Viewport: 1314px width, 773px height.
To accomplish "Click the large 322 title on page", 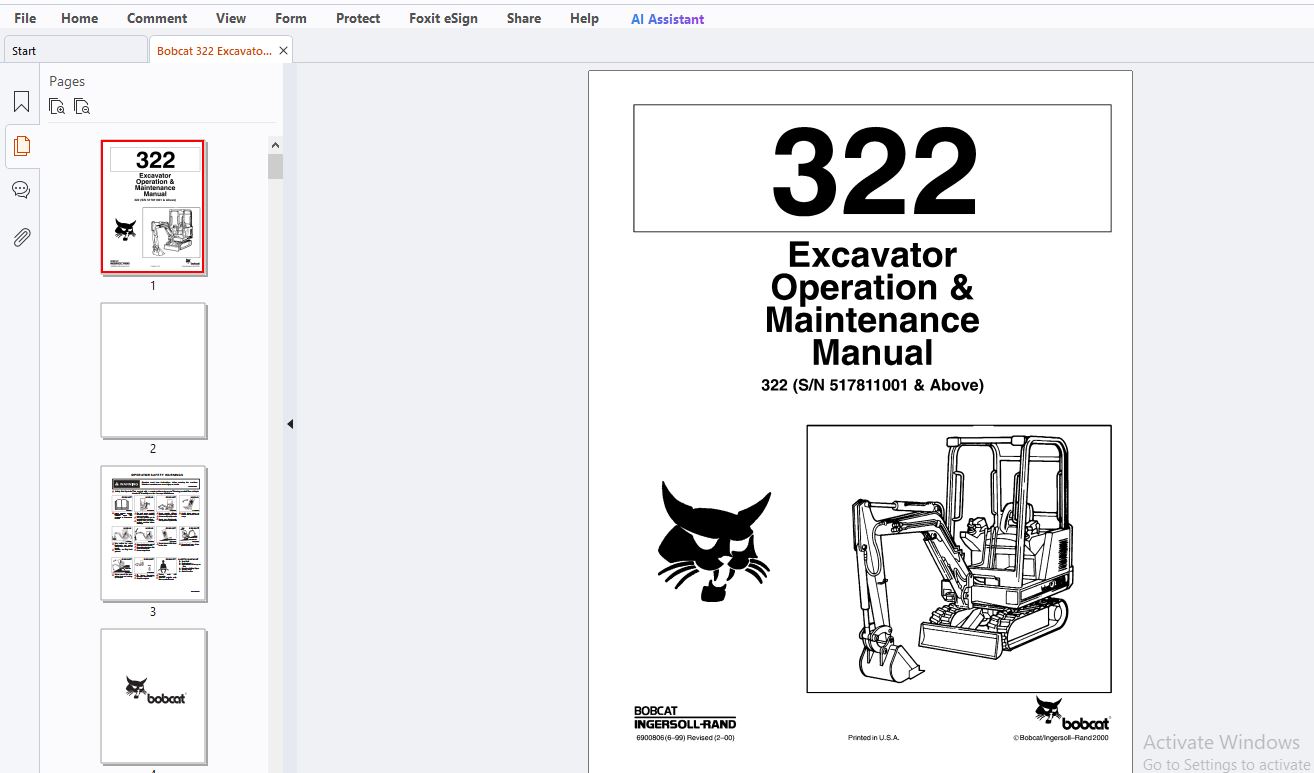I will [x=874, y=171].
